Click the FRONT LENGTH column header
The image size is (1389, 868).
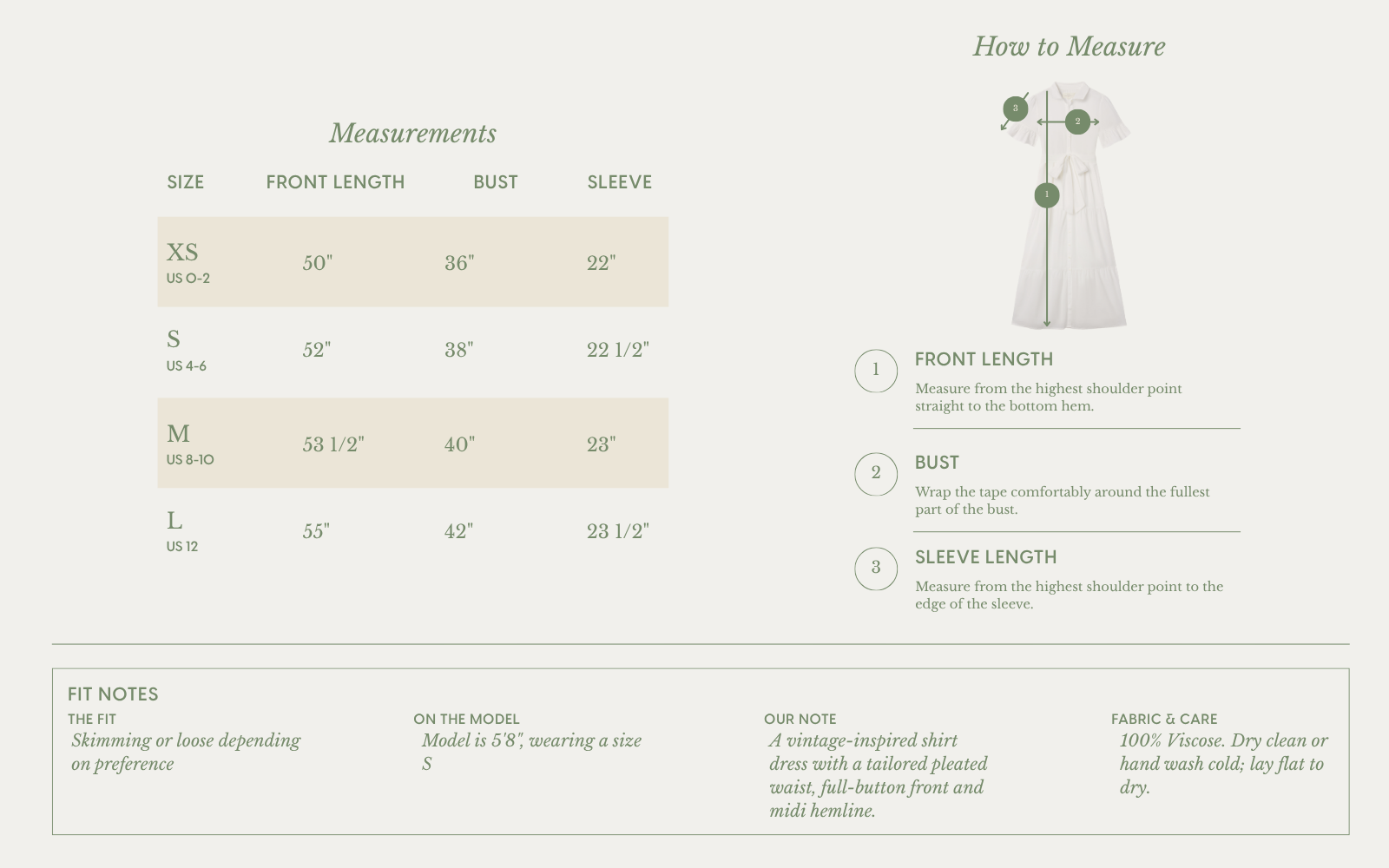[335, 182]
